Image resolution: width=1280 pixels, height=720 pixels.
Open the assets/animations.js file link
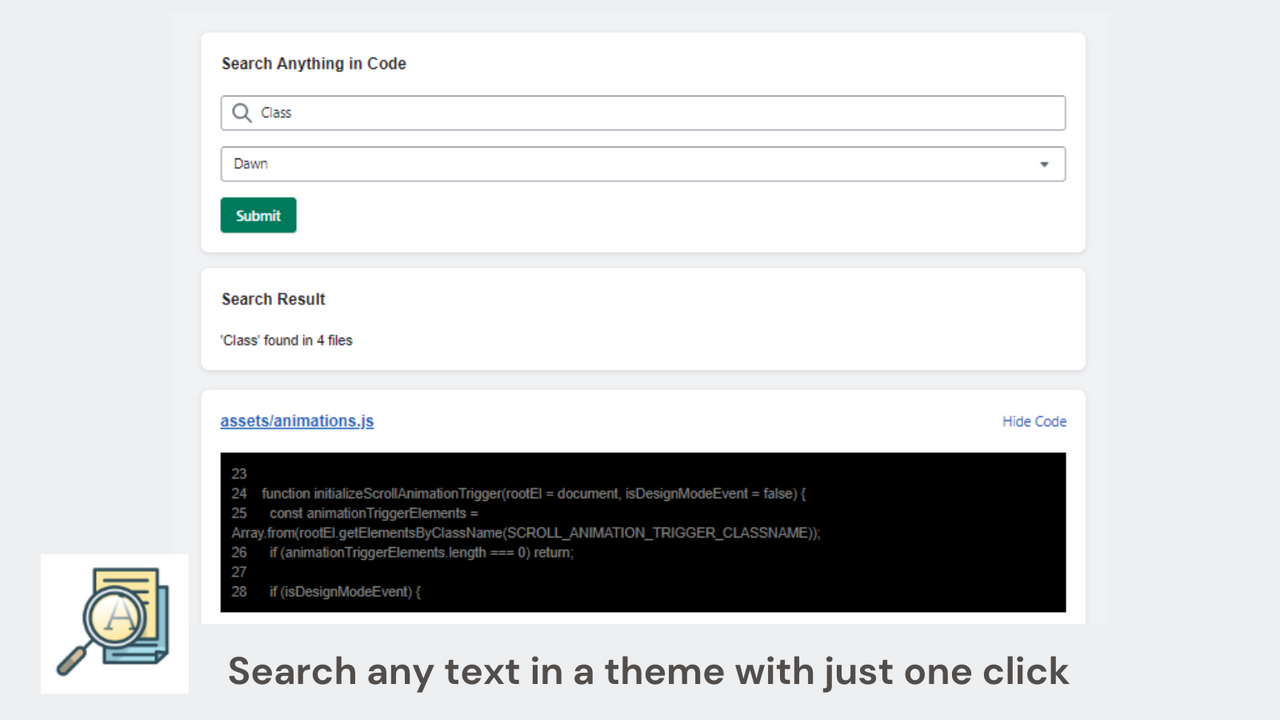pyautogui.click(x=296, y=421)
